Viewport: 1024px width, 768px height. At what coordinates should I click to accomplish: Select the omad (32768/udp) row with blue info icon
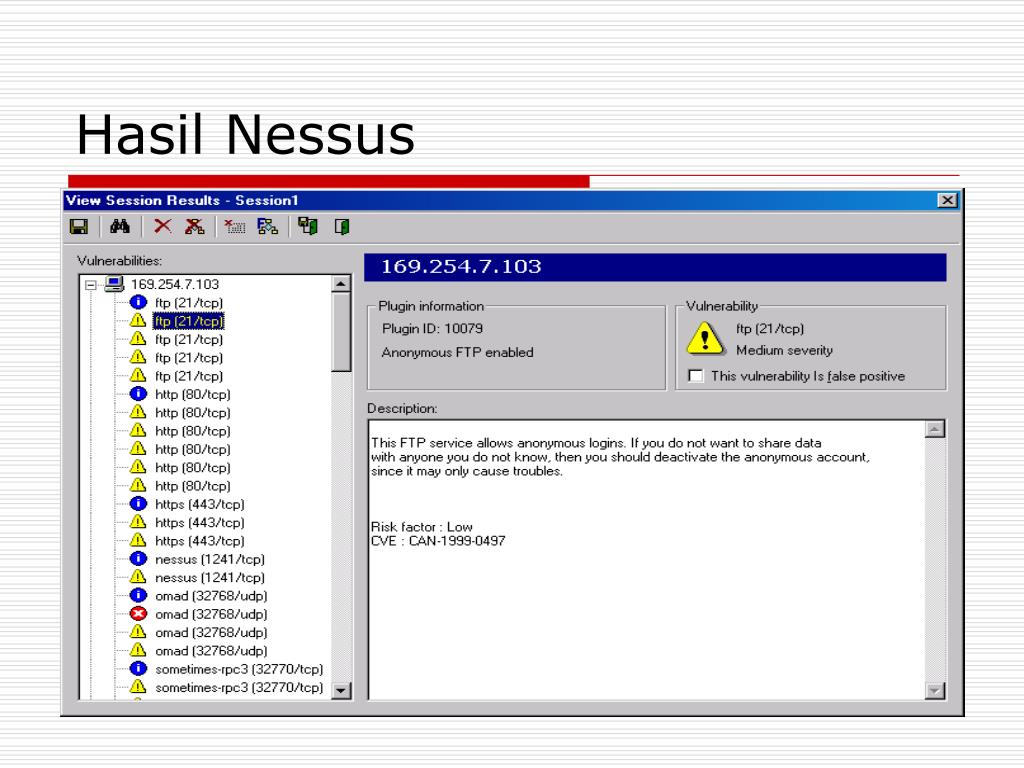211,596
